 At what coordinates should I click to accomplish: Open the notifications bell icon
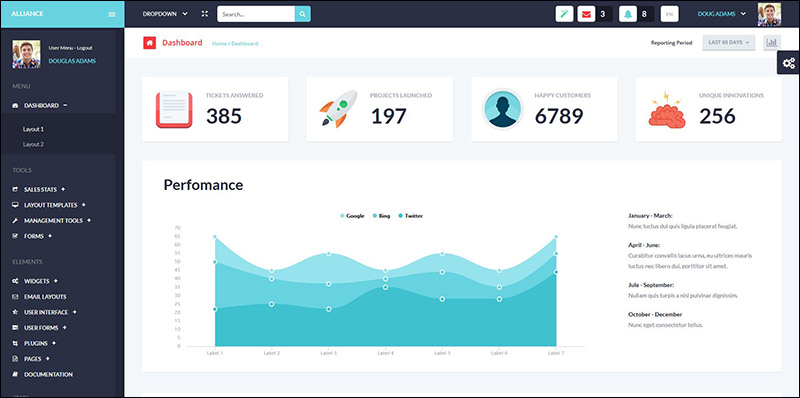point(628,14)
